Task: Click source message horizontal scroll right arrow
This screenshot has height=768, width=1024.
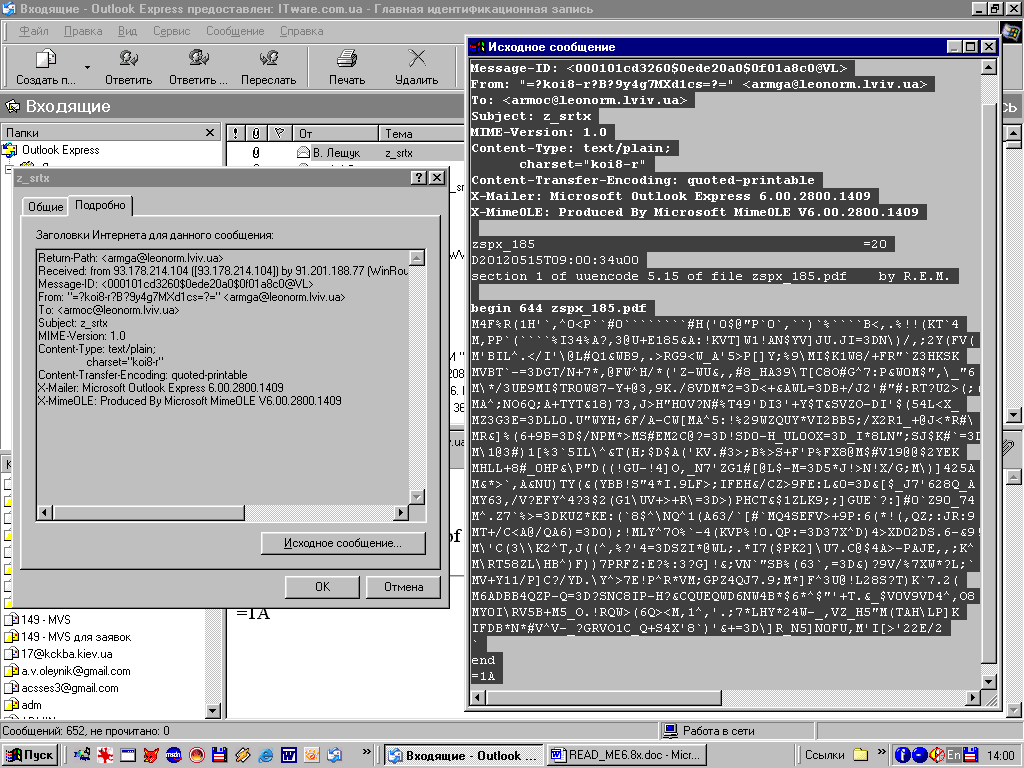Action: (x=973, y=697)
